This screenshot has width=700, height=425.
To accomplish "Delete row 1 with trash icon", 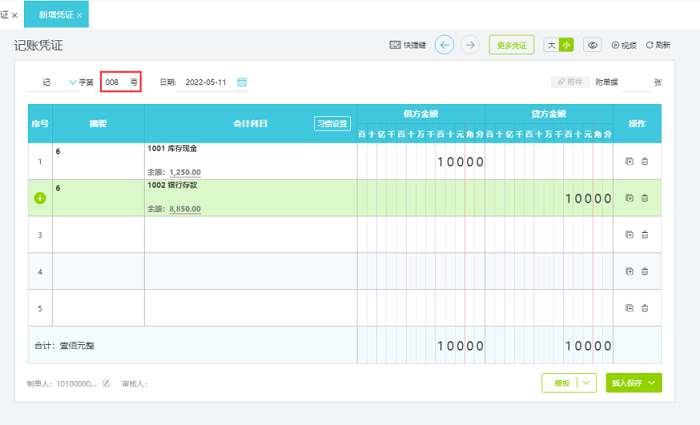I will click(644, 161).
